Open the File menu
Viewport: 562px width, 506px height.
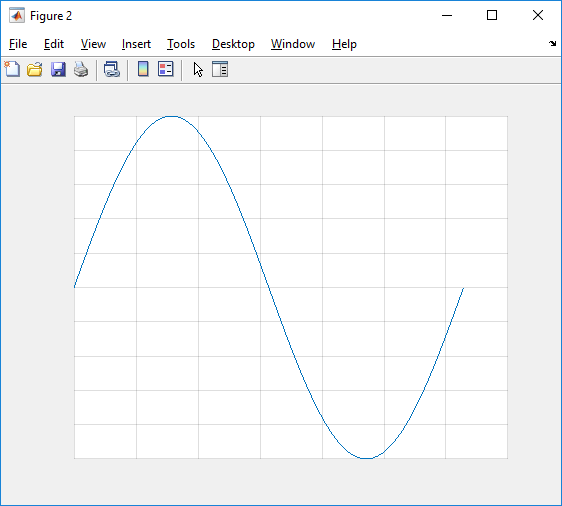coord(18,44)
